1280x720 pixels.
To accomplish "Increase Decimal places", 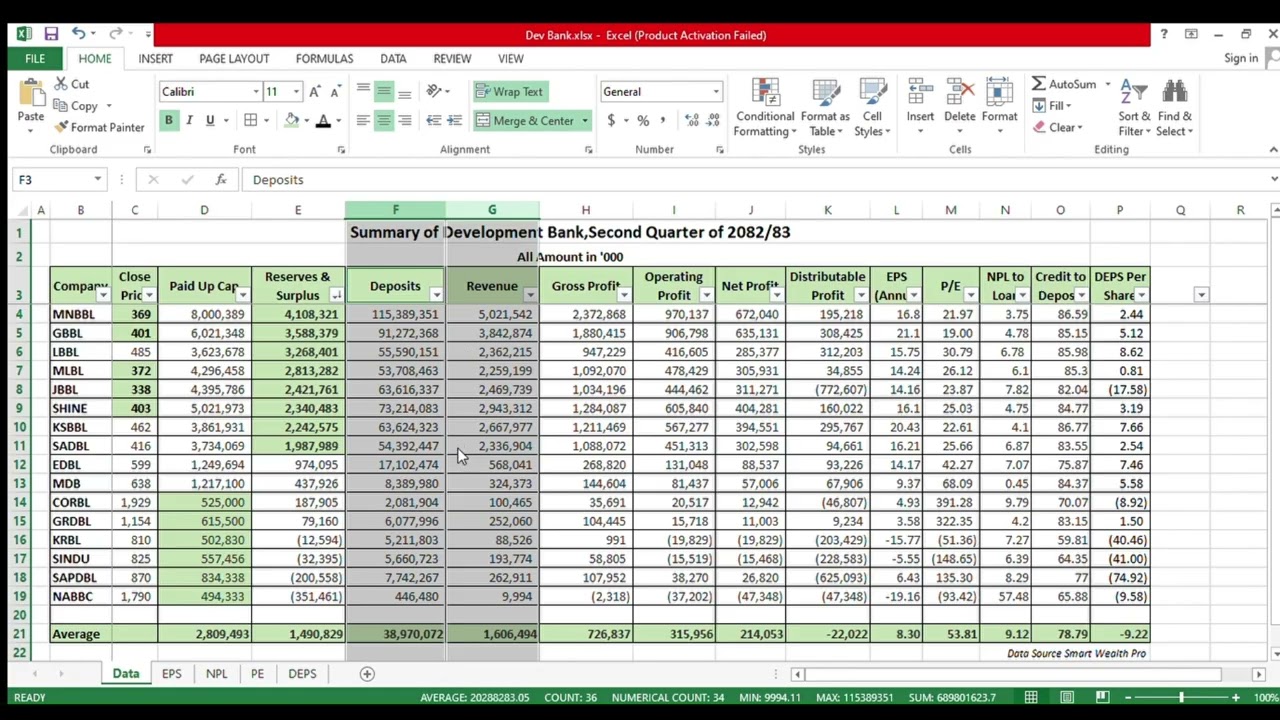I will click(692, 121).
